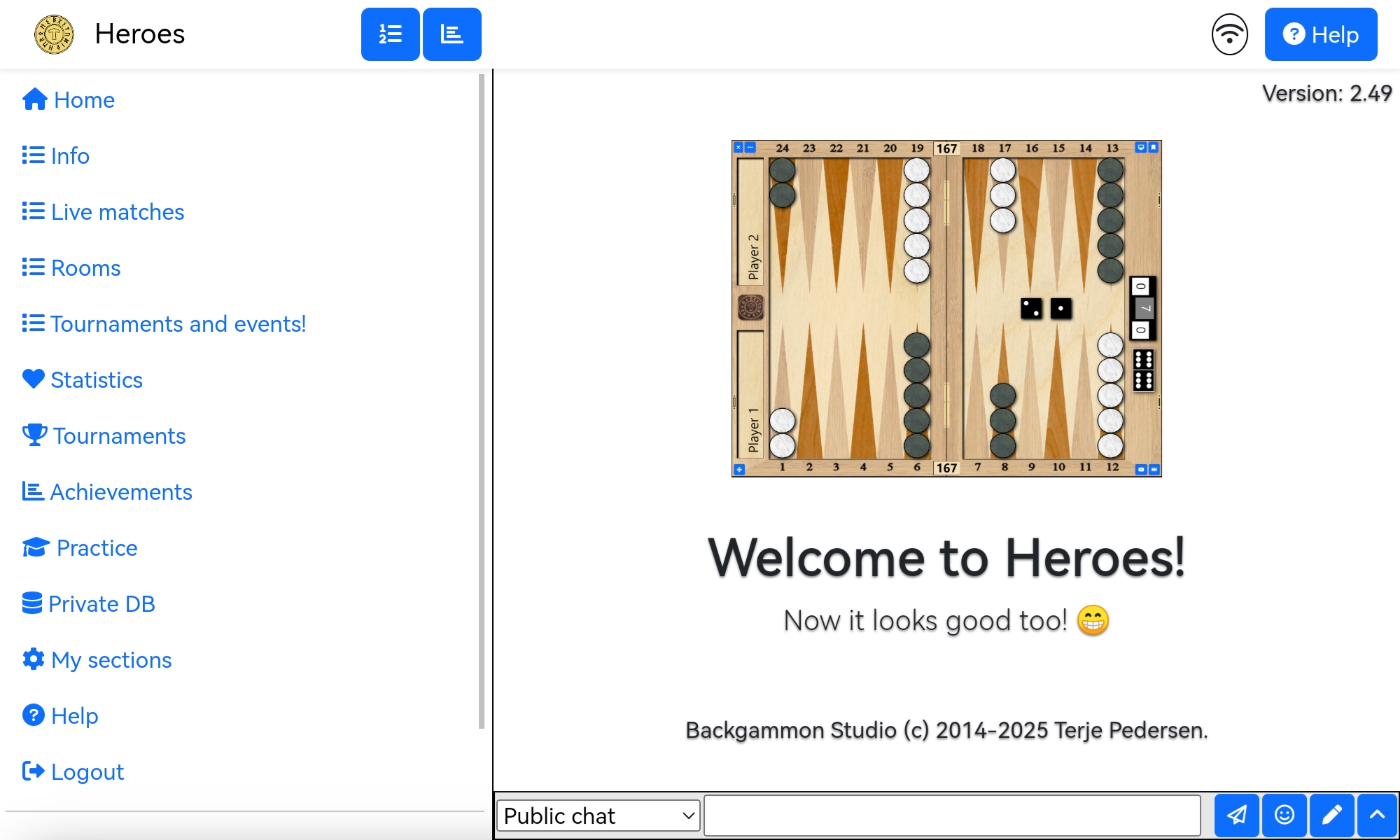Click the question-mark icon beside sidebar Help

[34, 715]
